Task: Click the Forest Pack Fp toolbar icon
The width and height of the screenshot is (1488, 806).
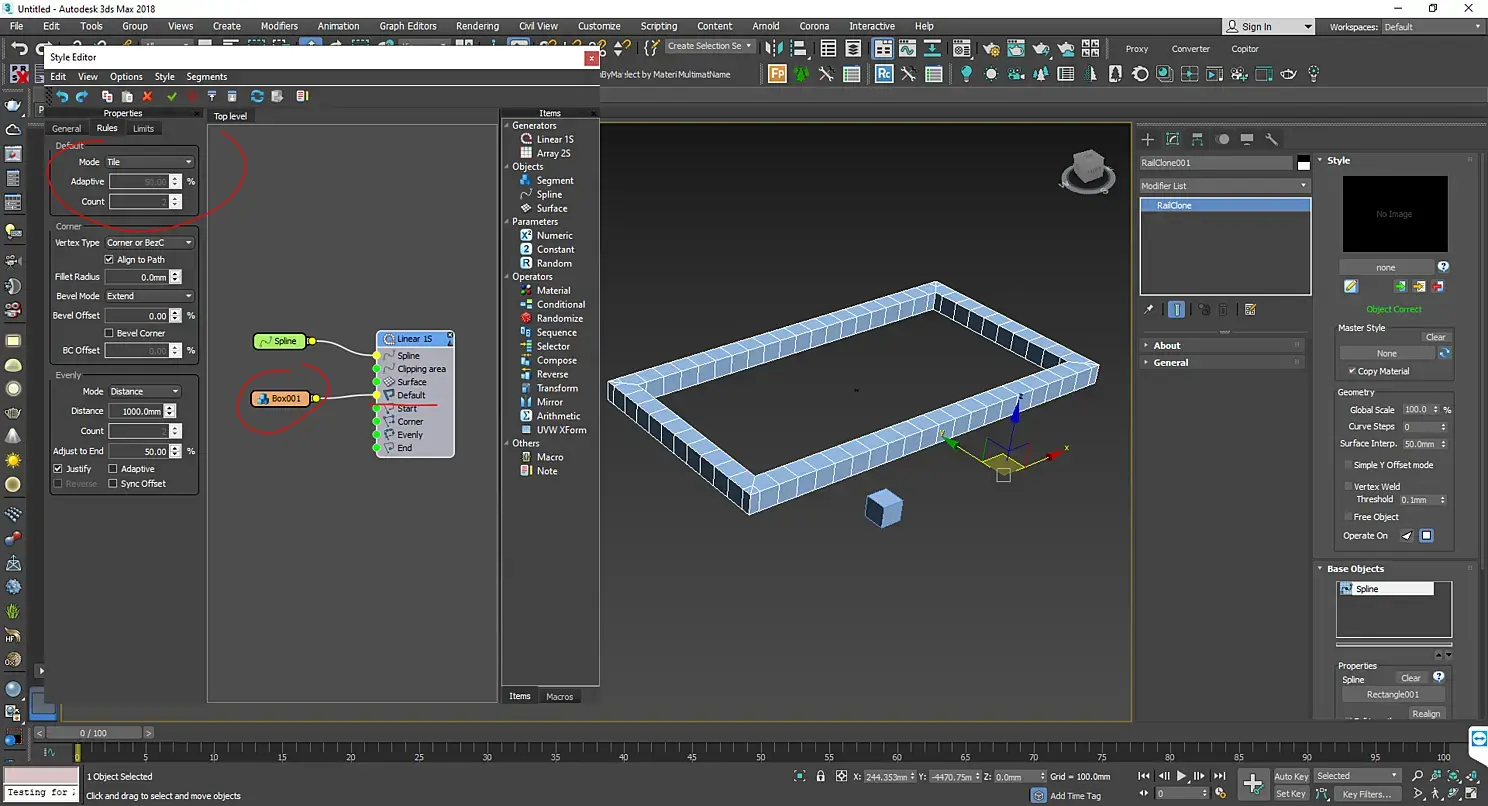Action: [777, 74]
